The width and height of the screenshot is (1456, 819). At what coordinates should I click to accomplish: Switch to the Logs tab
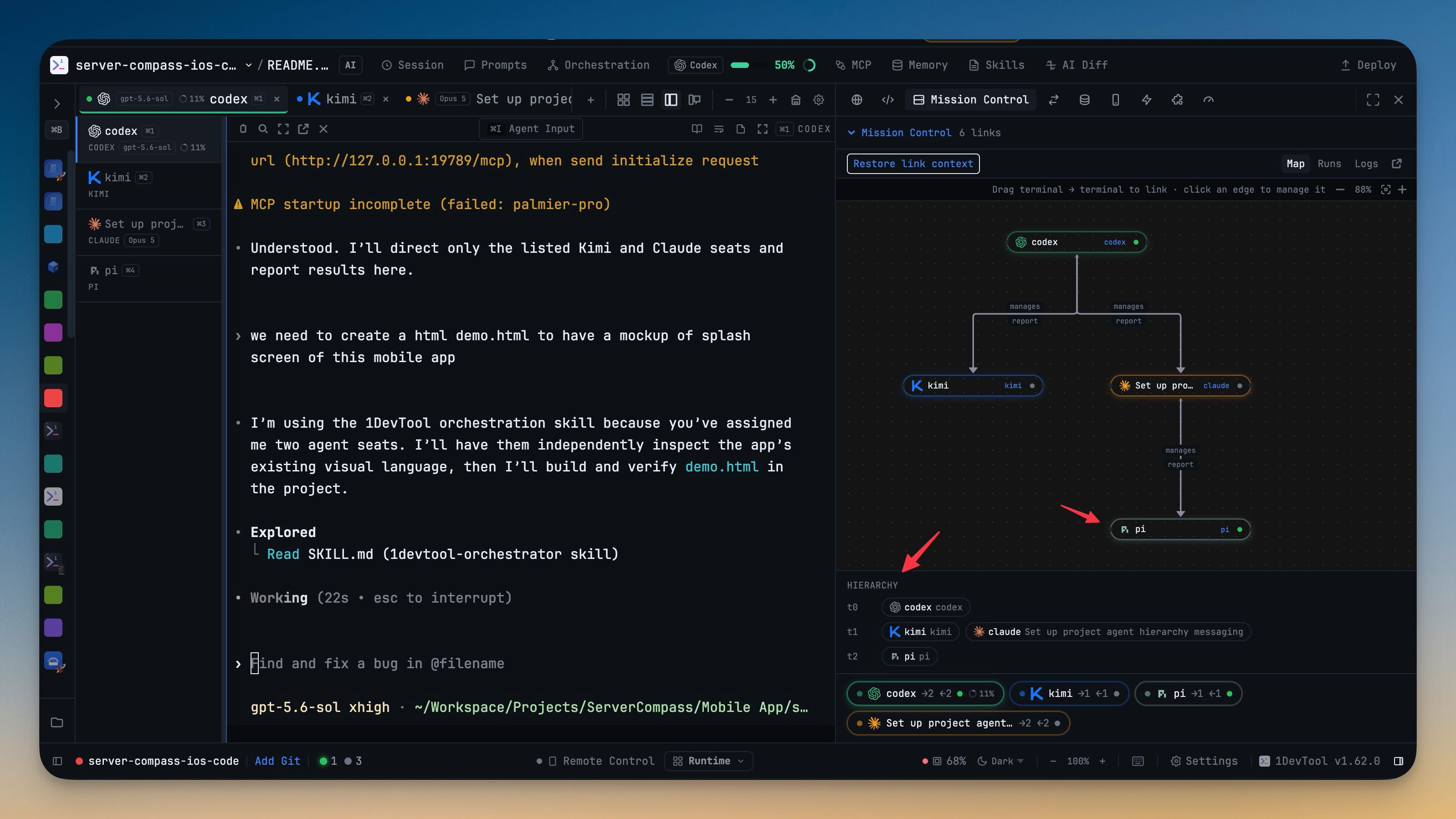click(1365, 164)
